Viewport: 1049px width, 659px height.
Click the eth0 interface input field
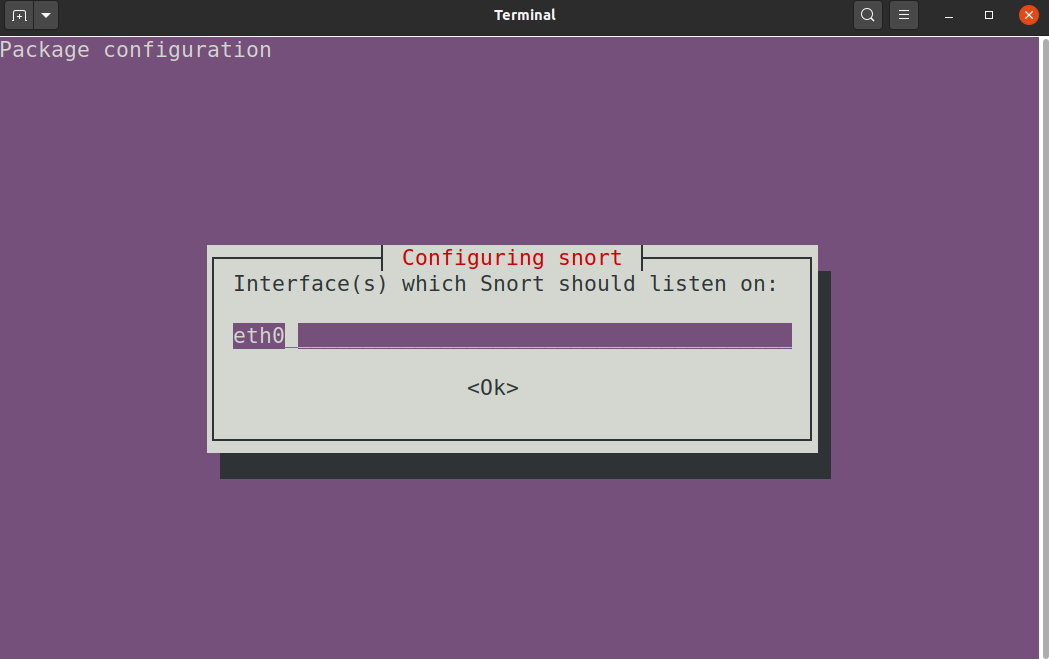(x=512, y=335)
